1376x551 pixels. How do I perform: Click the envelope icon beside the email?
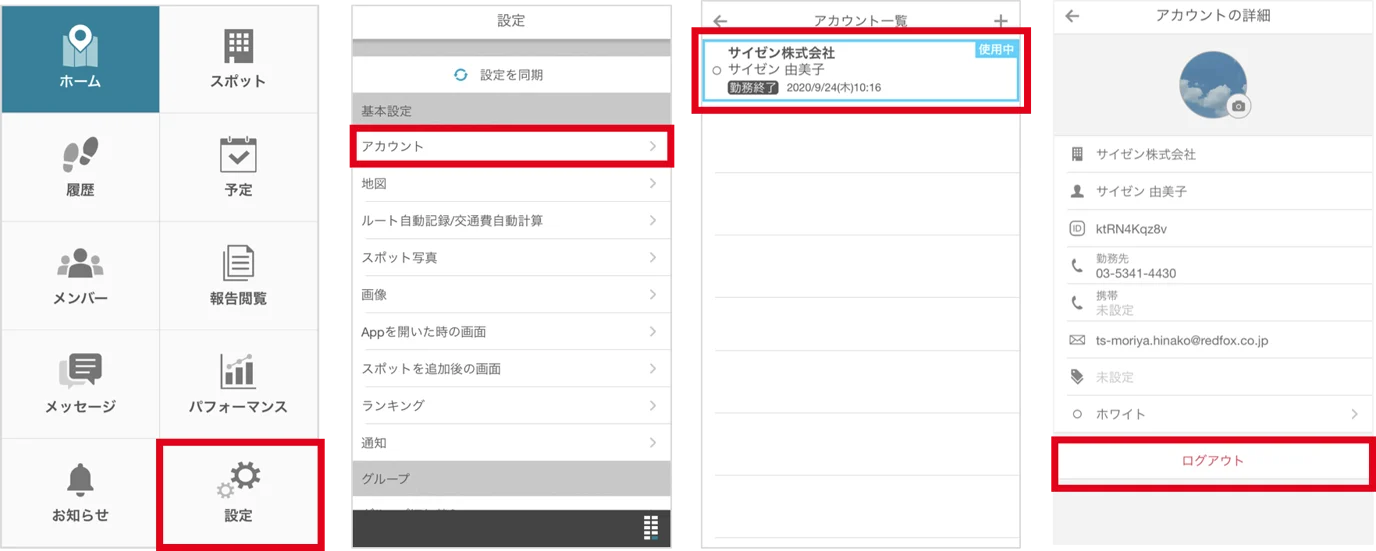(1077, 340)
